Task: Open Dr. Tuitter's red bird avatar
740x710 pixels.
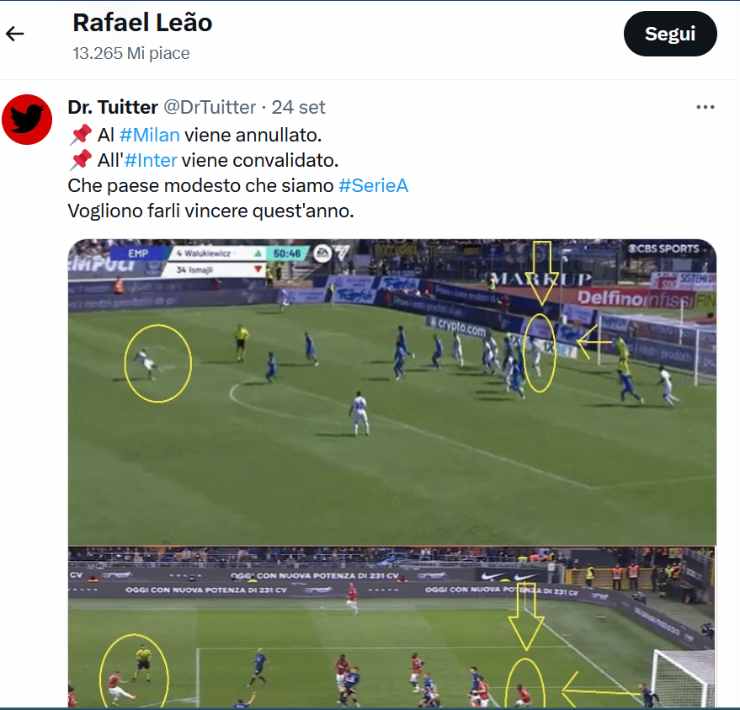Action: 27,119
